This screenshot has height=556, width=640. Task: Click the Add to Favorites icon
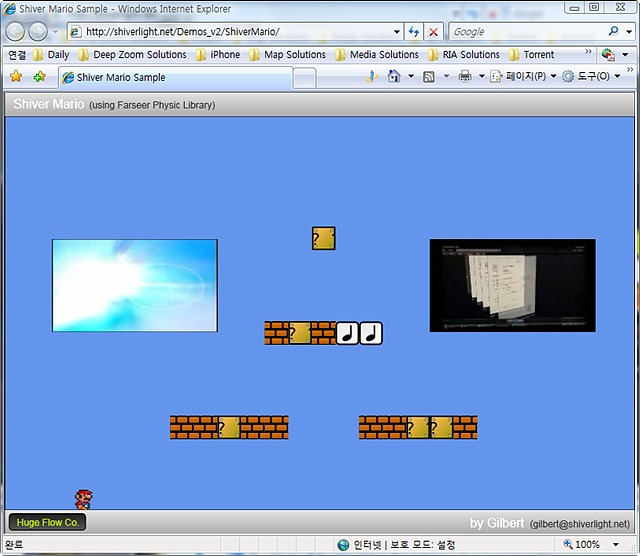coord(40,76)
